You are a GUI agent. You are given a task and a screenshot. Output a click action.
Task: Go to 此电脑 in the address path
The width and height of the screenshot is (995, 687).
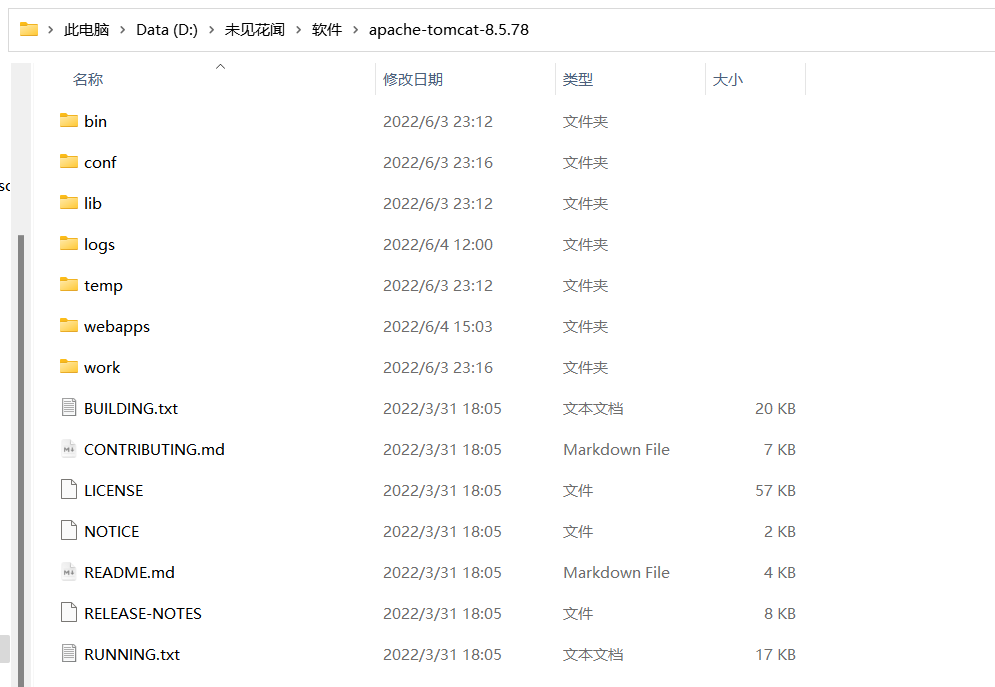[x=86, y=30]
